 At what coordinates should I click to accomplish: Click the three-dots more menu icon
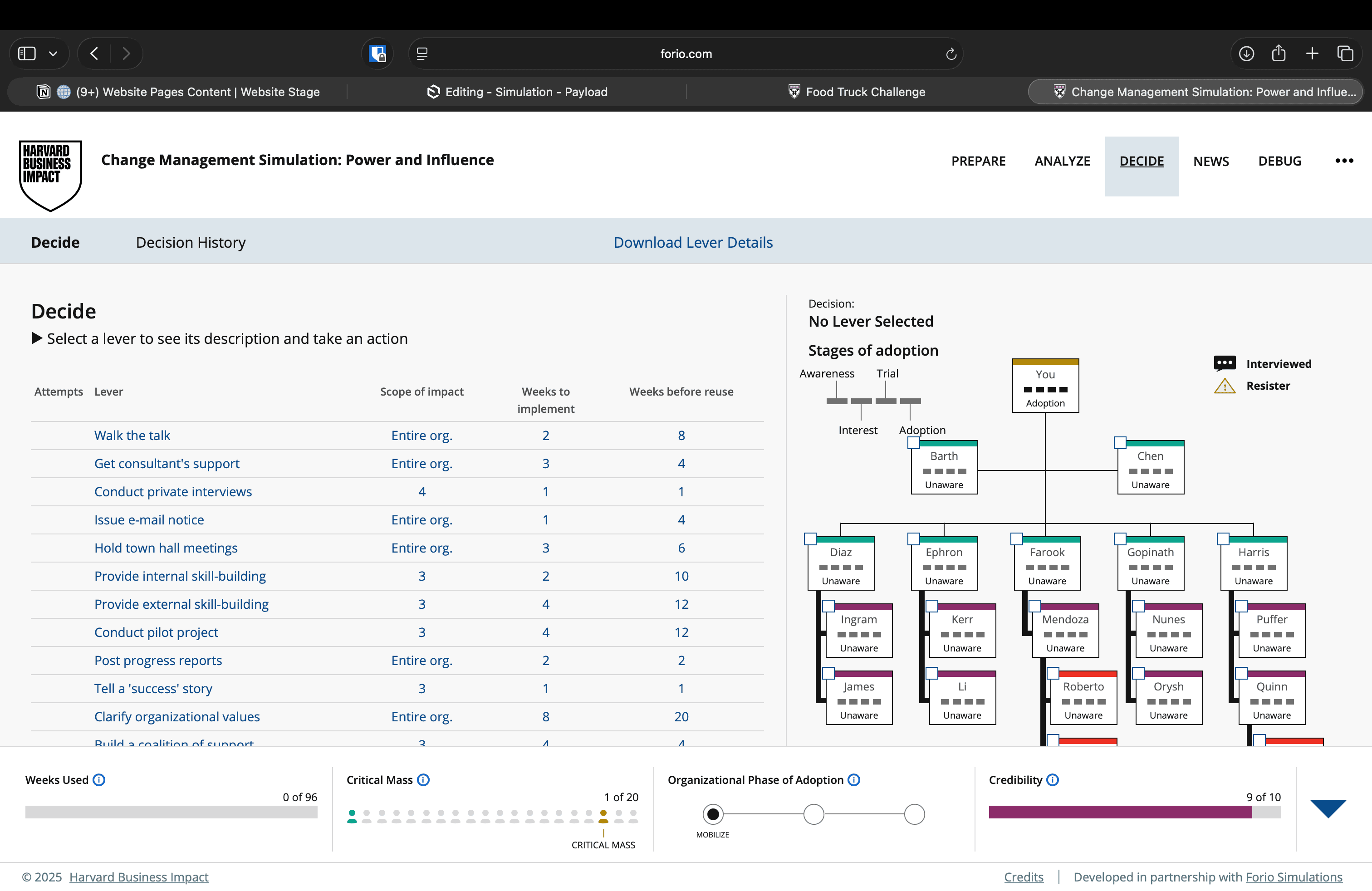pos(1344,161)
